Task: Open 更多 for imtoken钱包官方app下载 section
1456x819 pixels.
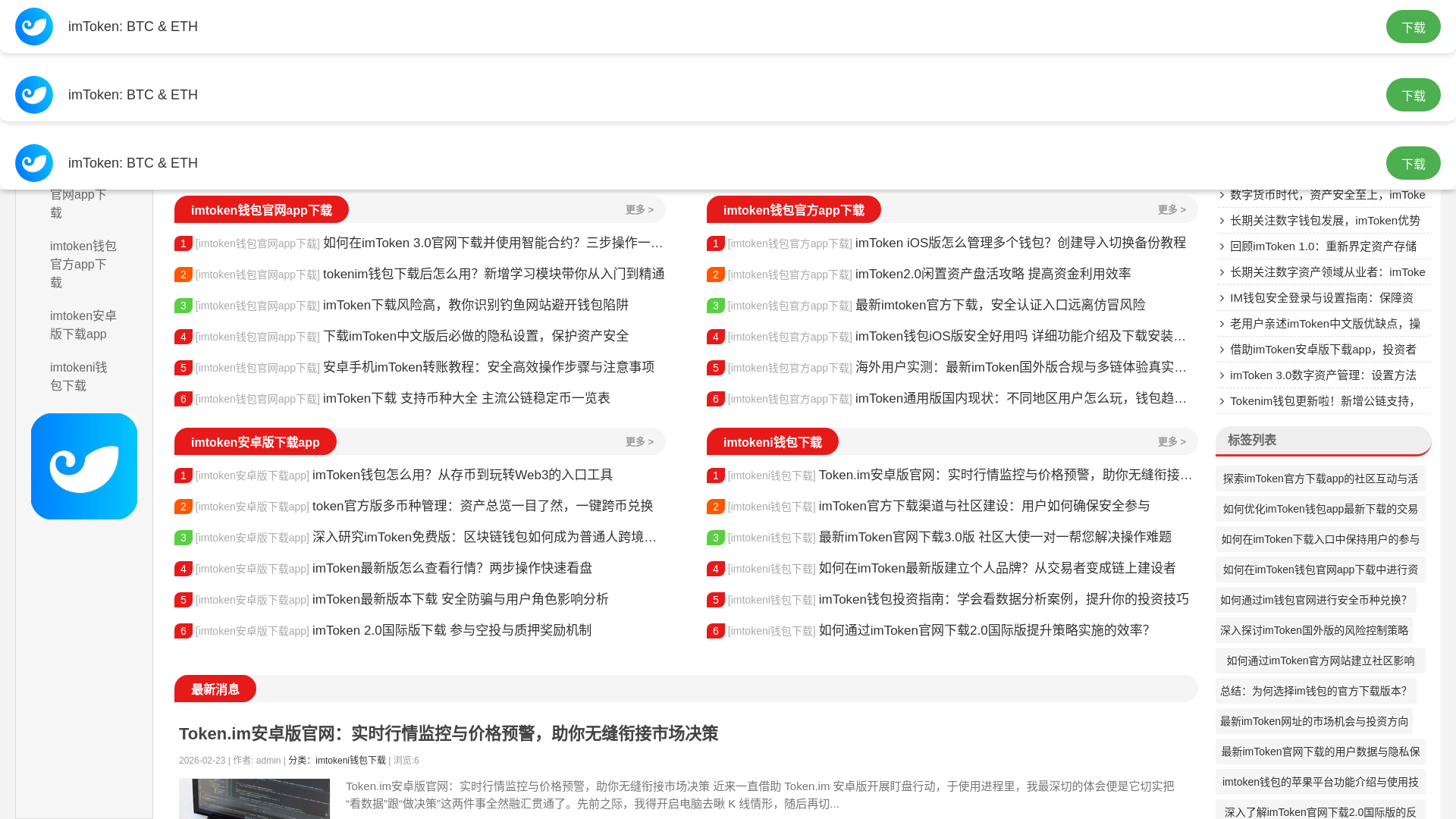Action: (1172, 209)
